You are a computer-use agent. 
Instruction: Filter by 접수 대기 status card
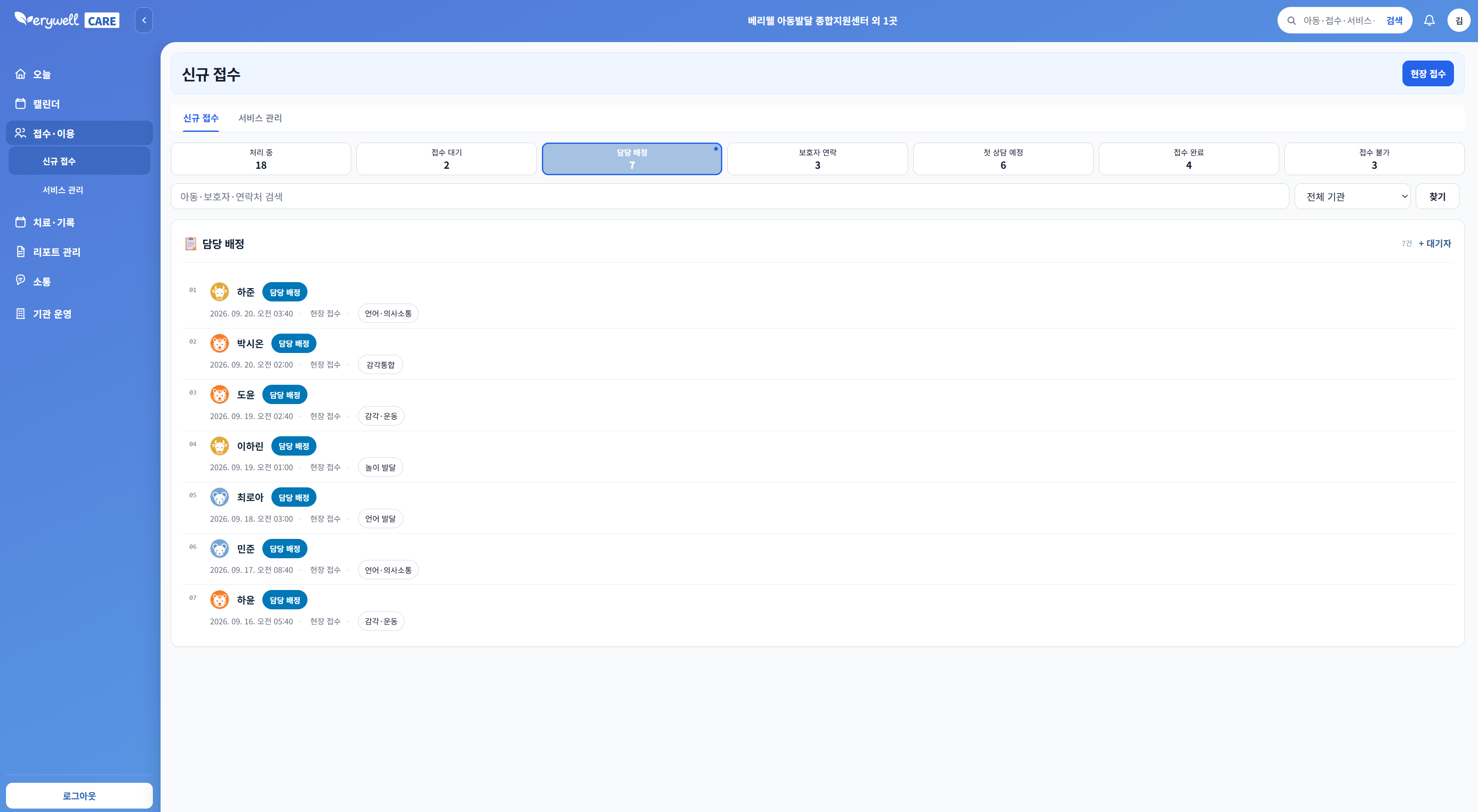click(447, 159)
